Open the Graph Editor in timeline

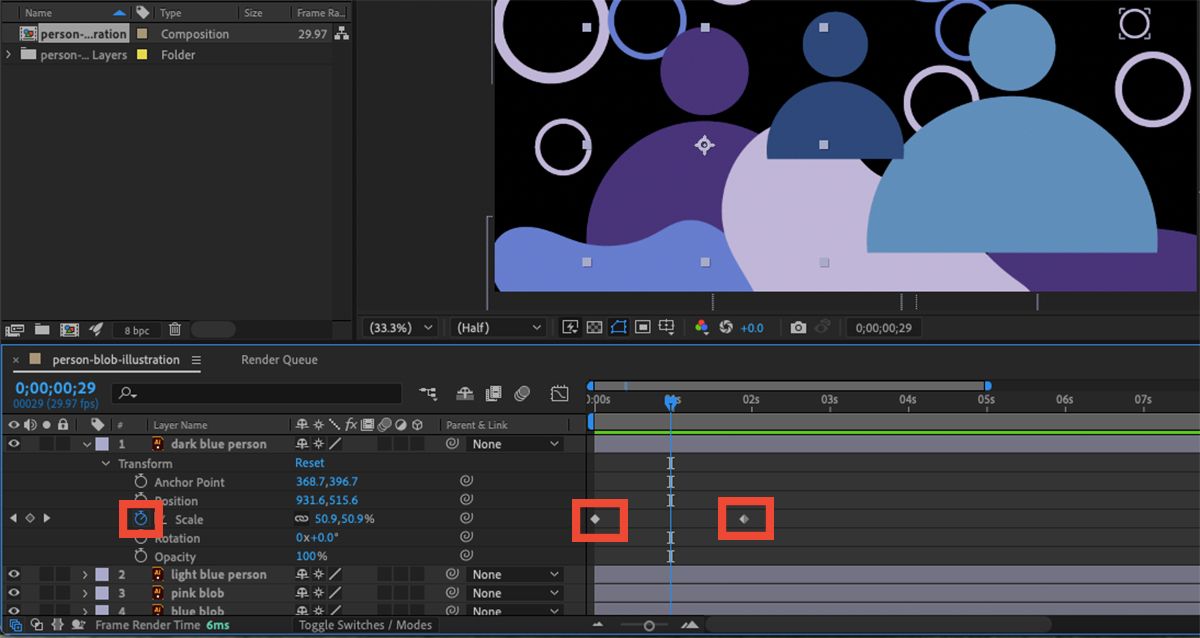pyautogui.click(x=559, y=394)
